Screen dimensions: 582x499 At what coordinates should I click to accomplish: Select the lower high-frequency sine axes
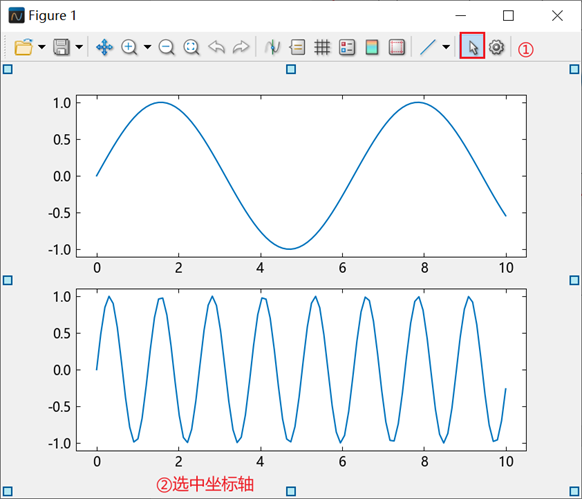point(301,370)
